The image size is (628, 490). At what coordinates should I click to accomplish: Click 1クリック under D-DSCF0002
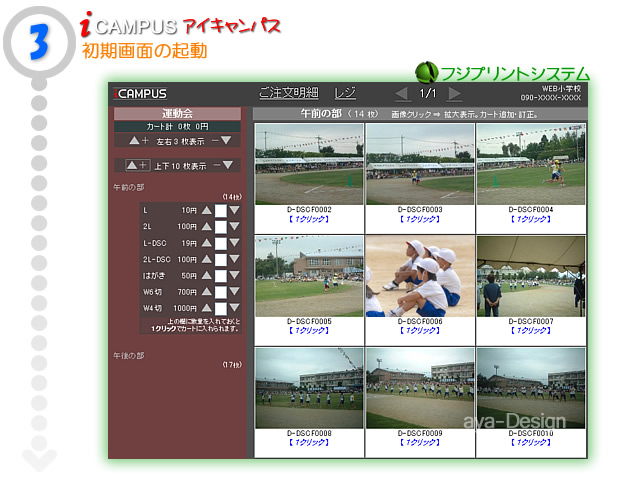click(309, 219)
